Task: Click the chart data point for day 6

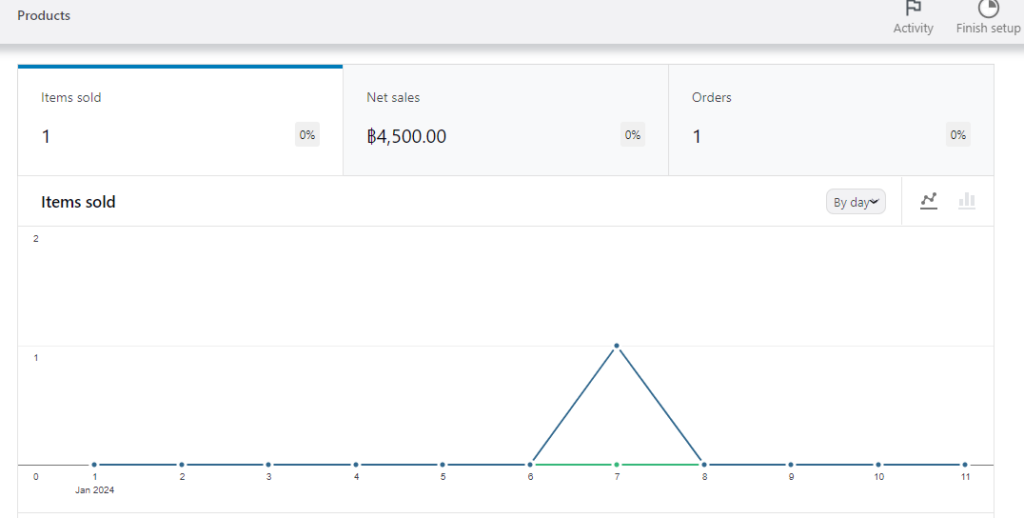Action: [530, 465]
